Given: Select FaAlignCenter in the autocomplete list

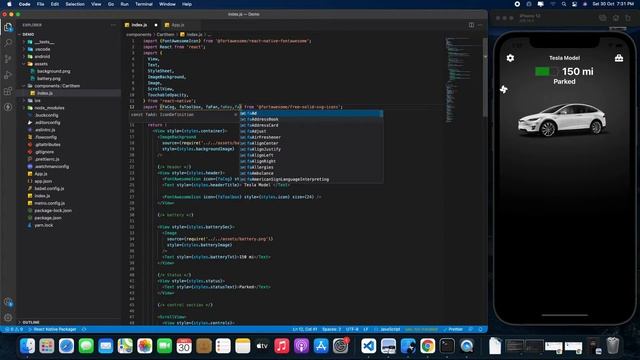Looking at the screenshot, I should coord(311,143).
